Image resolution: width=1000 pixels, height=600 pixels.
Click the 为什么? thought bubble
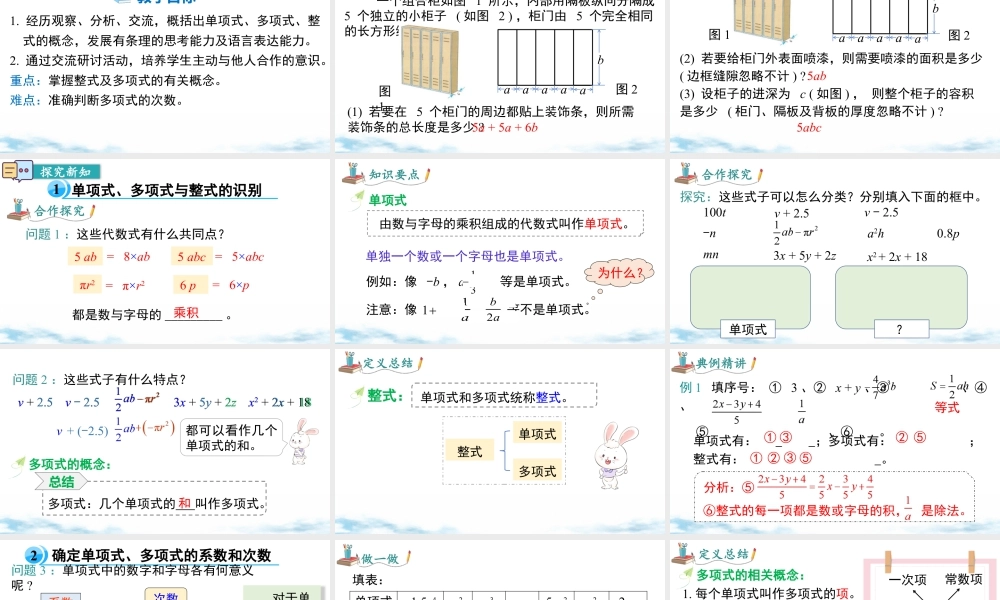pyautogui.click(x=619, y=271)
